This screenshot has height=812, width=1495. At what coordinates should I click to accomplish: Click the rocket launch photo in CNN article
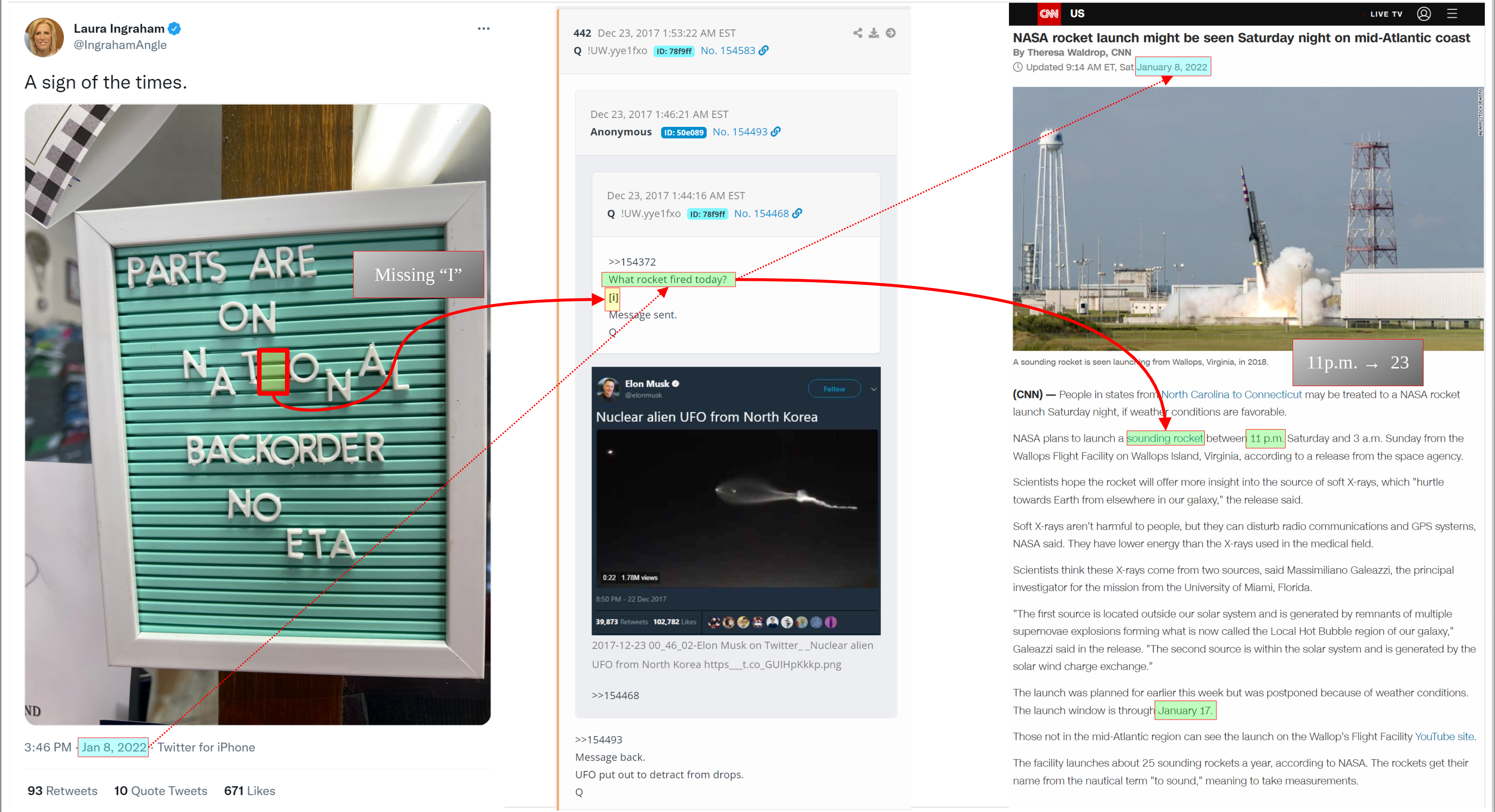point(1248,219)
